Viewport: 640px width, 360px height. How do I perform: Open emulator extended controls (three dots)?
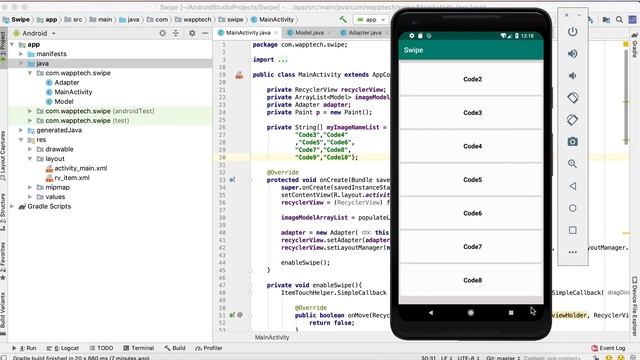pyautogui.click(x=572, y=252)
